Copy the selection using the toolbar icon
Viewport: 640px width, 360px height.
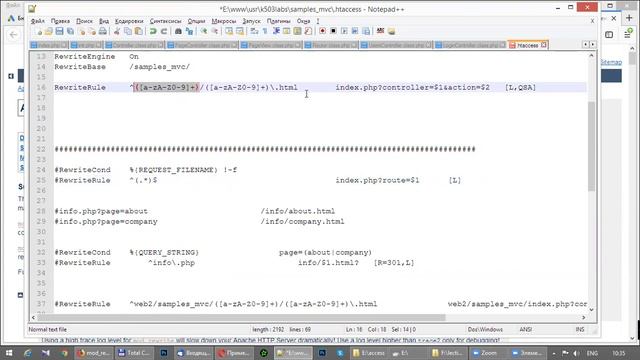[x=128, y=31]
